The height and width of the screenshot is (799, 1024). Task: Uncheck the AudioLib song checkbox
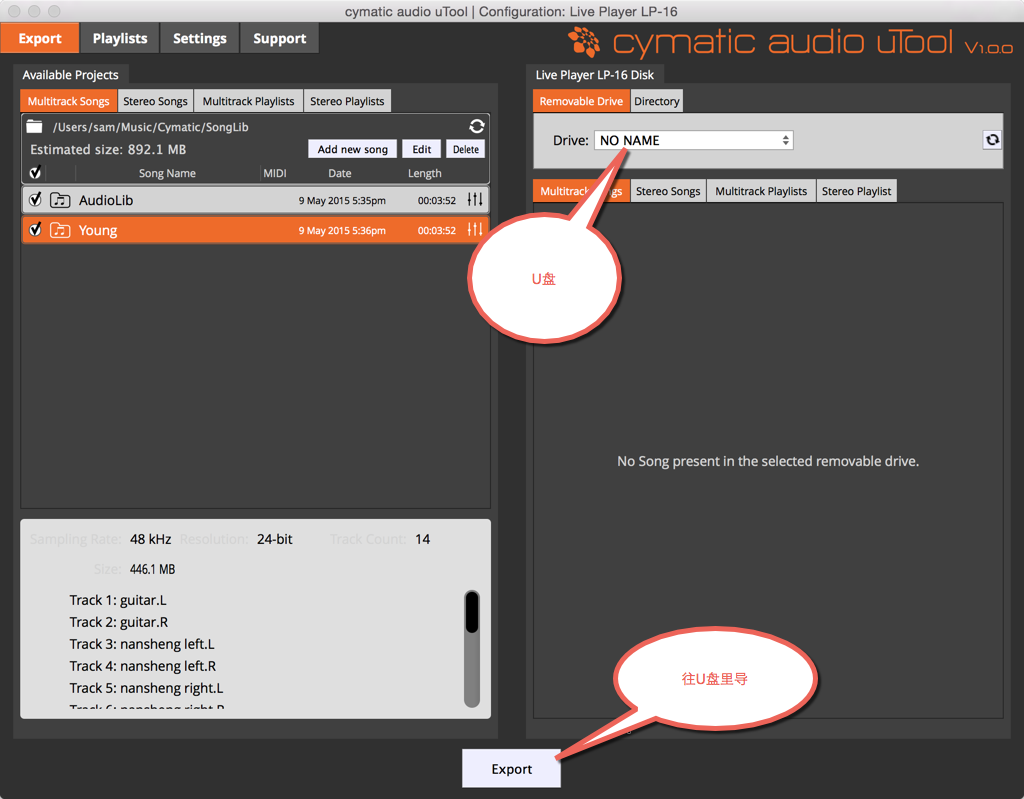point(35,199)
